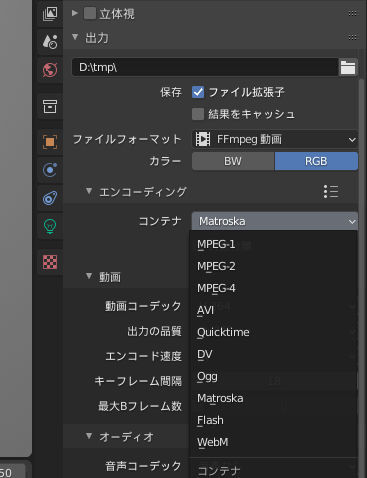Choose Matroska from container list
The image size is (367, 478).
[x=273, y=398]
